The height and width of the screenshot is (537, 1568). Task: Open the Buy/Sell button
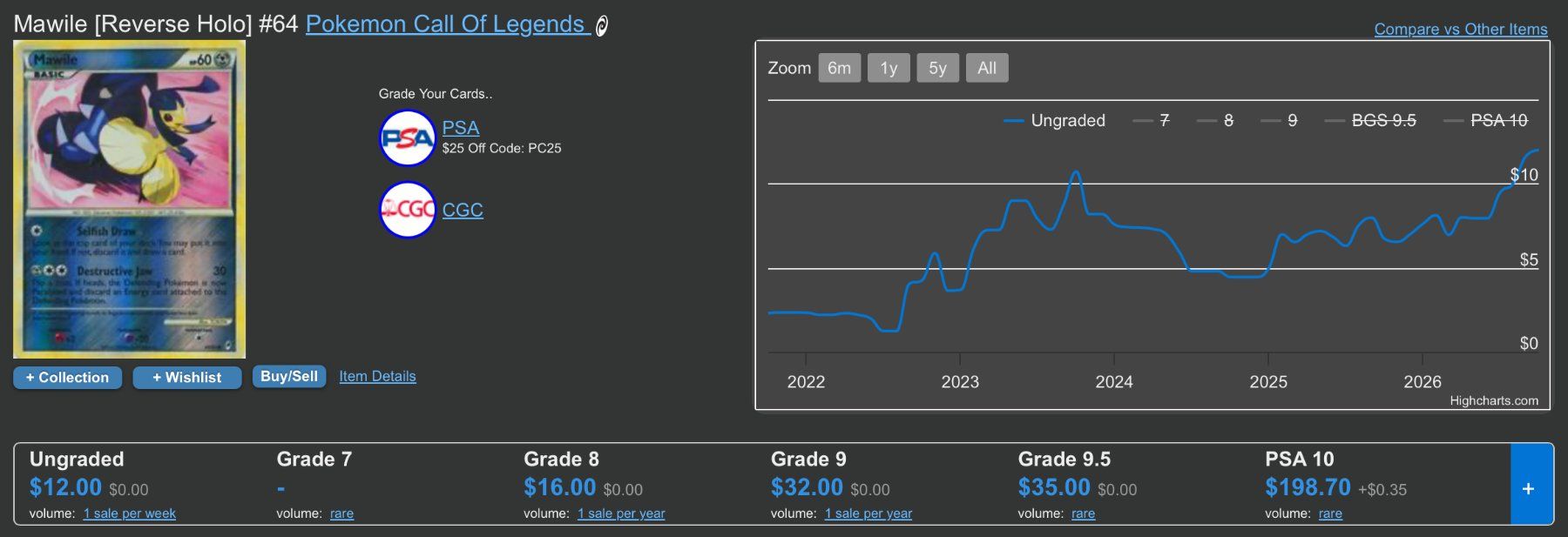pos(289,376)
